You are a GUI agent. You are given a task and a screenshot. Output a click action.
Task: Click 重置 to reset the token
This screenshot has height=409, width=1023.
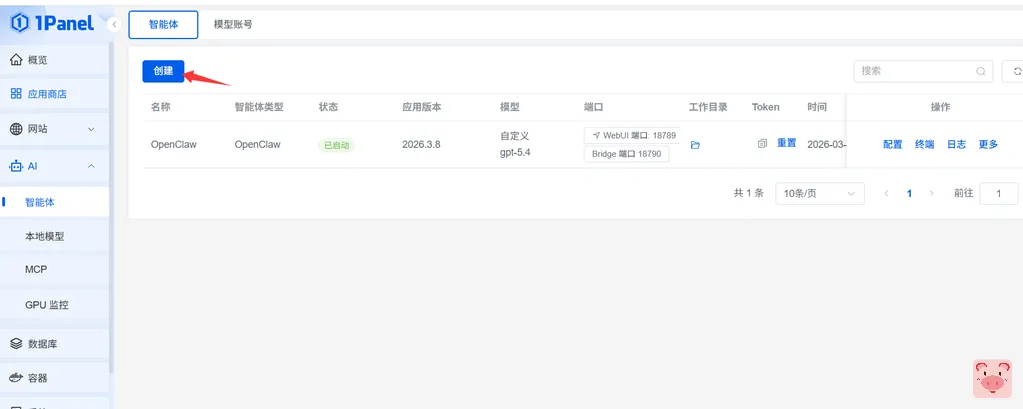786,143
